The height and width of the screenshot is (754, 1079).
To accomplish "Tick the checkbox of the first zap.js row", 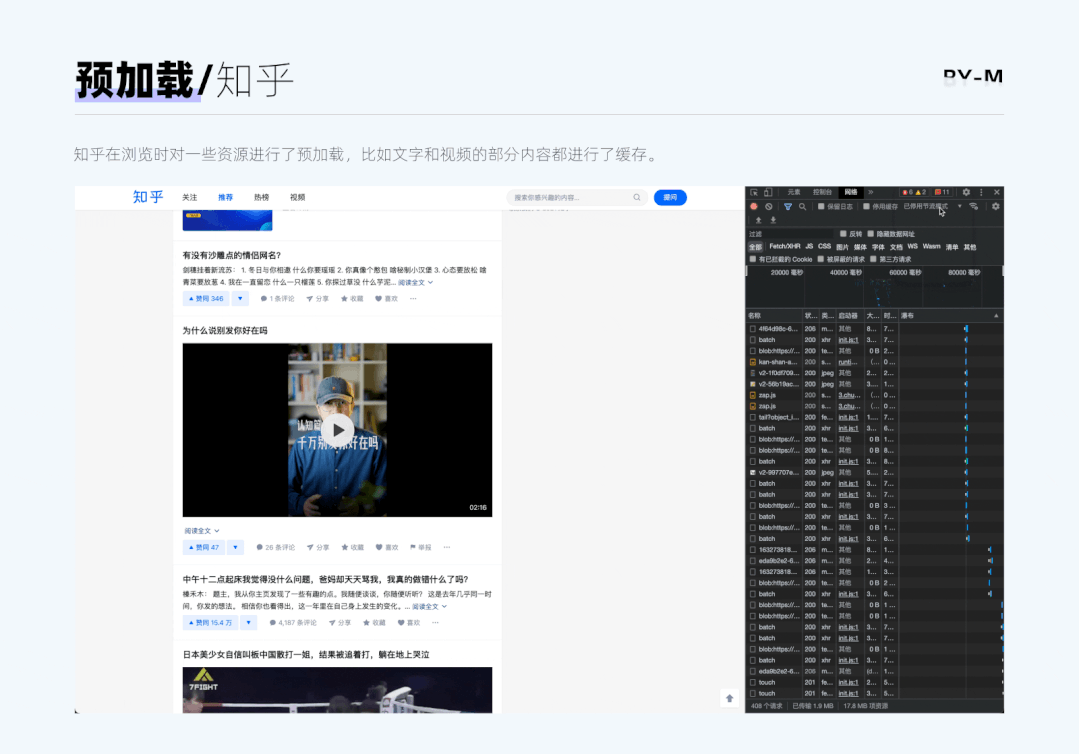I will tap(753, 395).
